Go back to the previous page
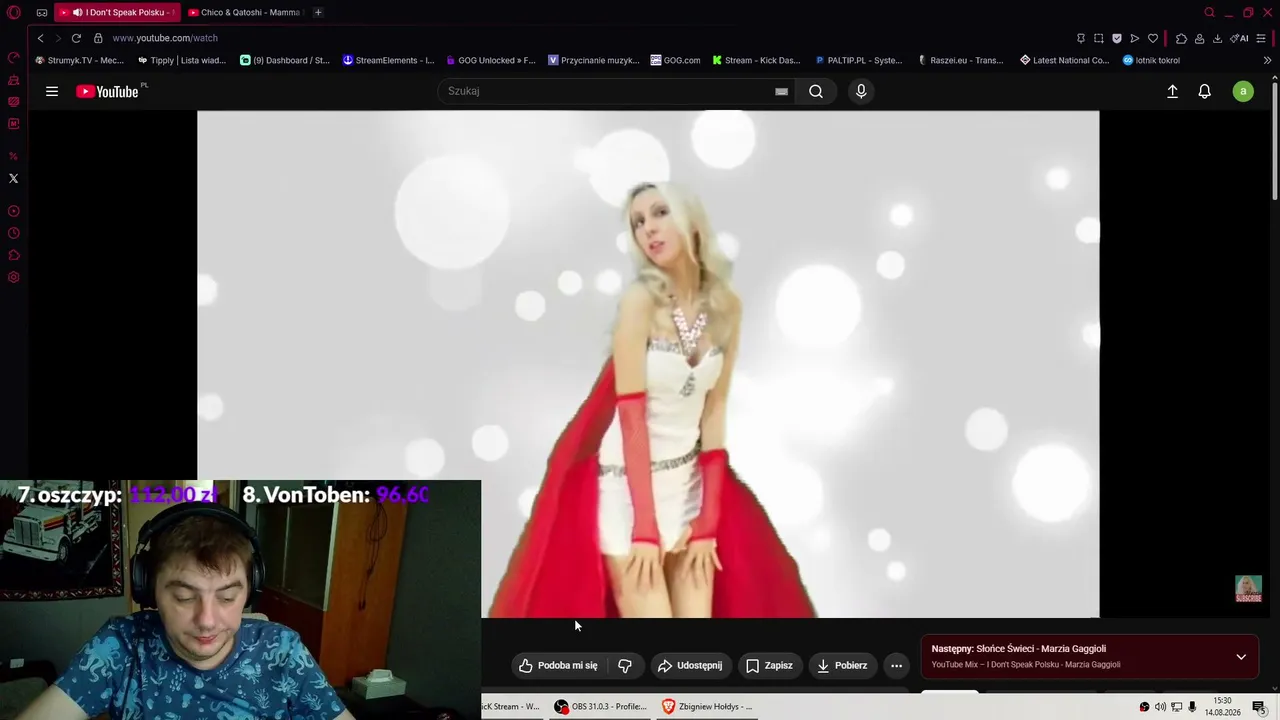This screenshot has height=720, width=1280. pos(40,38)
